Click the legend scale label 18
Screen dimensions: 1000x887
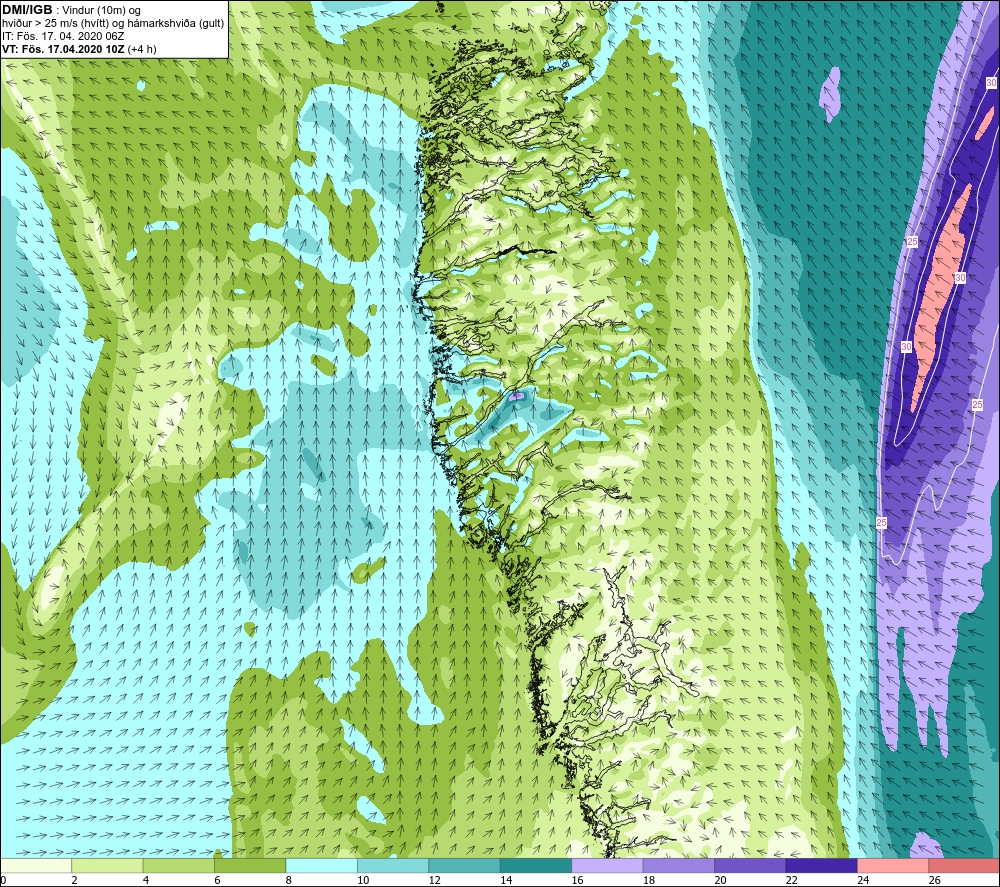coord(649,880)
